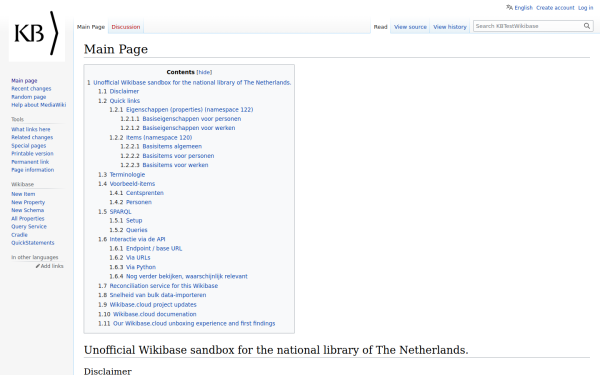Viewport: 600px width, 375px height.
Task: Open Printable version
Action: (x=32, y=153)
